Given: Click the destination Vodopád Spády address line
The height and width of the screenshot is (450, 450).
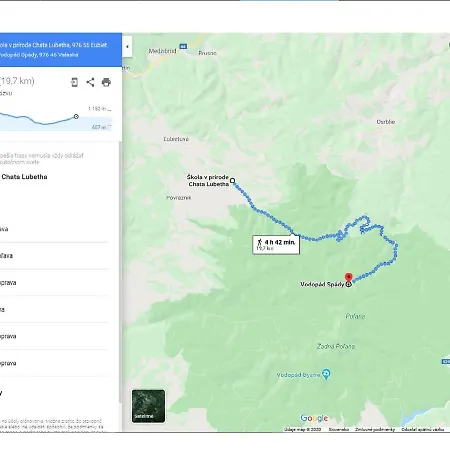Looking at the screenshot, I should tap(39, 55).
